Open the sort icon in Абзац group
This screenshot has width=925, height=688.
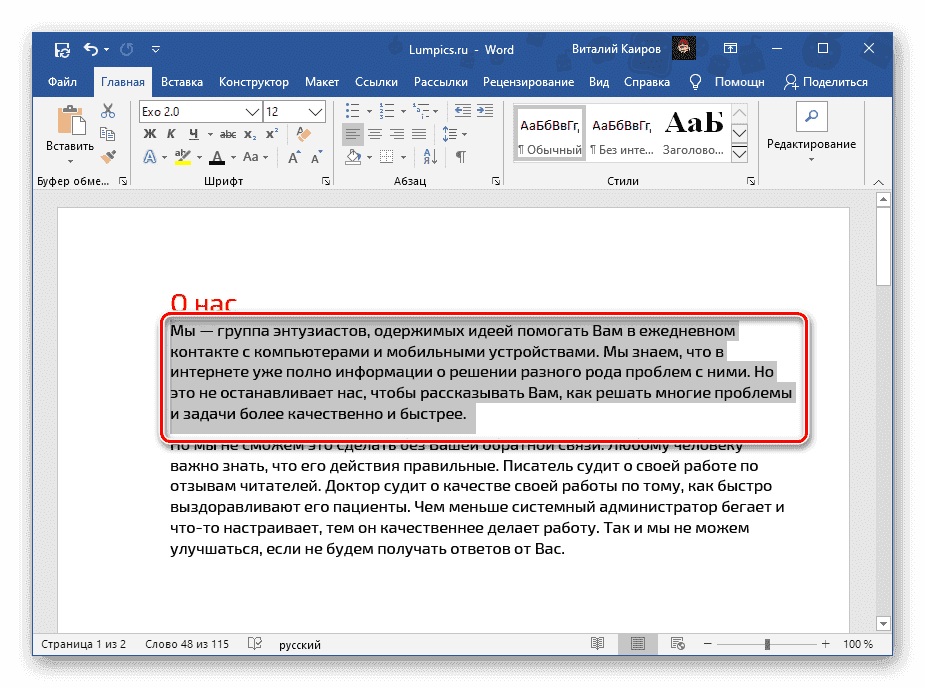430,156
